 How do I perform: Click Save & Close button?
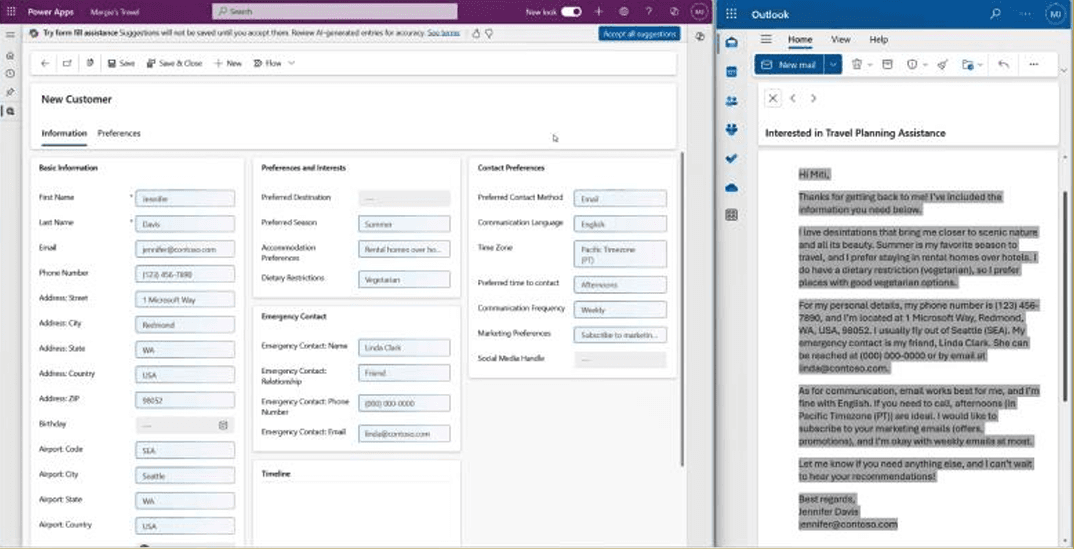click(x=174, y=63)
